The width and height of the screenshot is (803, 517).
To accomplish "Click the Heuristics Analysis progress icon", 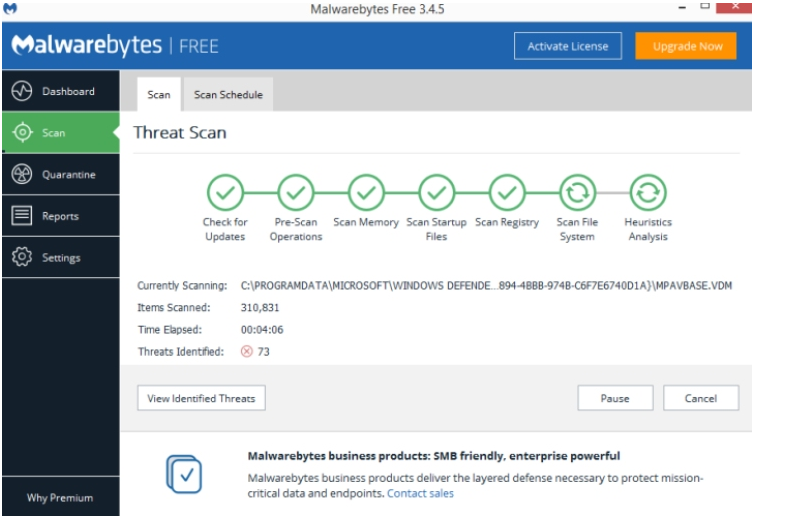I will [648, 193].
